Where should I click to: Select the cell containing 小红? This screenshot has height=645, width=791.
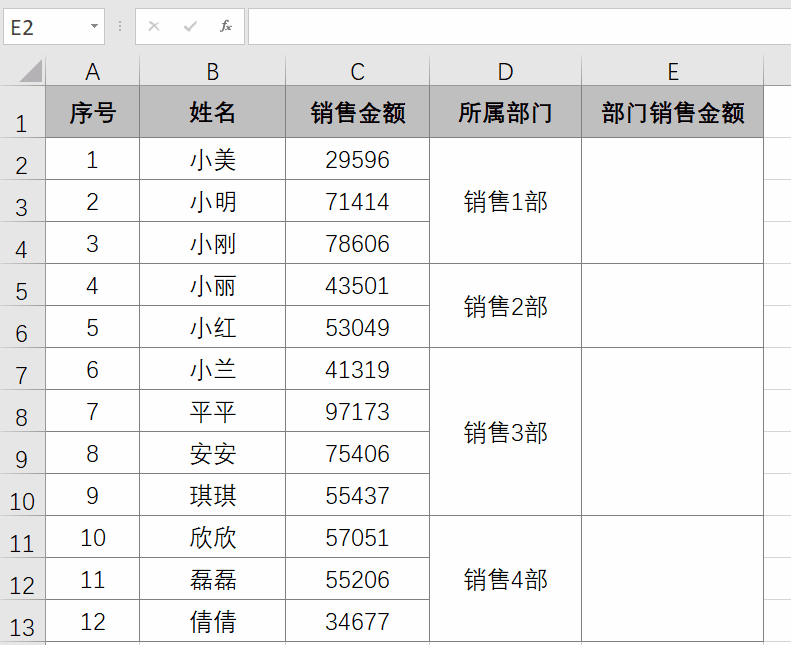212,327
